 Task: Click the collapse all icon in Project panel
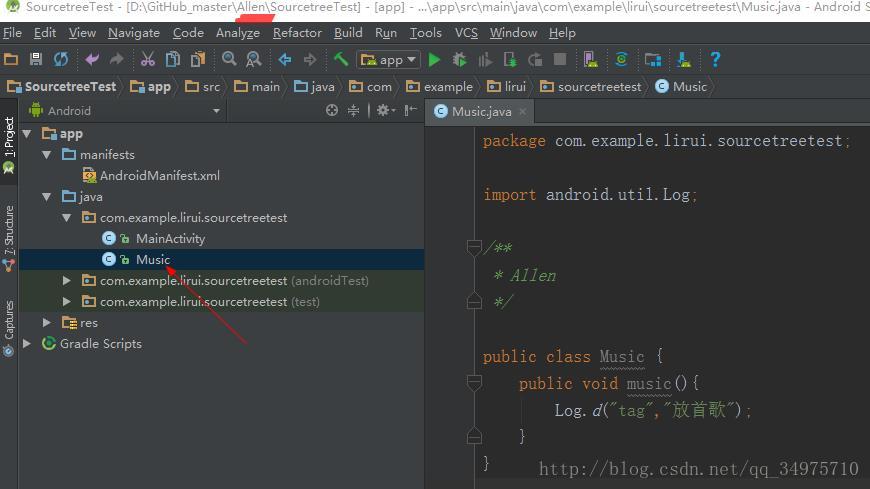(353, 110)
